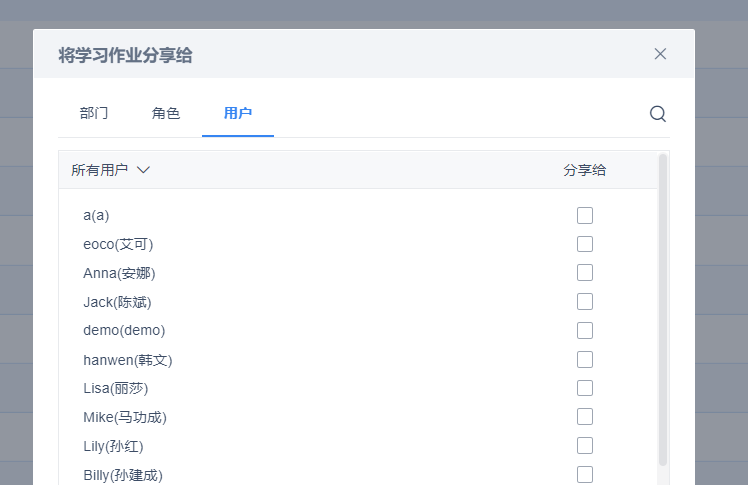Check the box for Billy(孙建成)

pos(585,475)
